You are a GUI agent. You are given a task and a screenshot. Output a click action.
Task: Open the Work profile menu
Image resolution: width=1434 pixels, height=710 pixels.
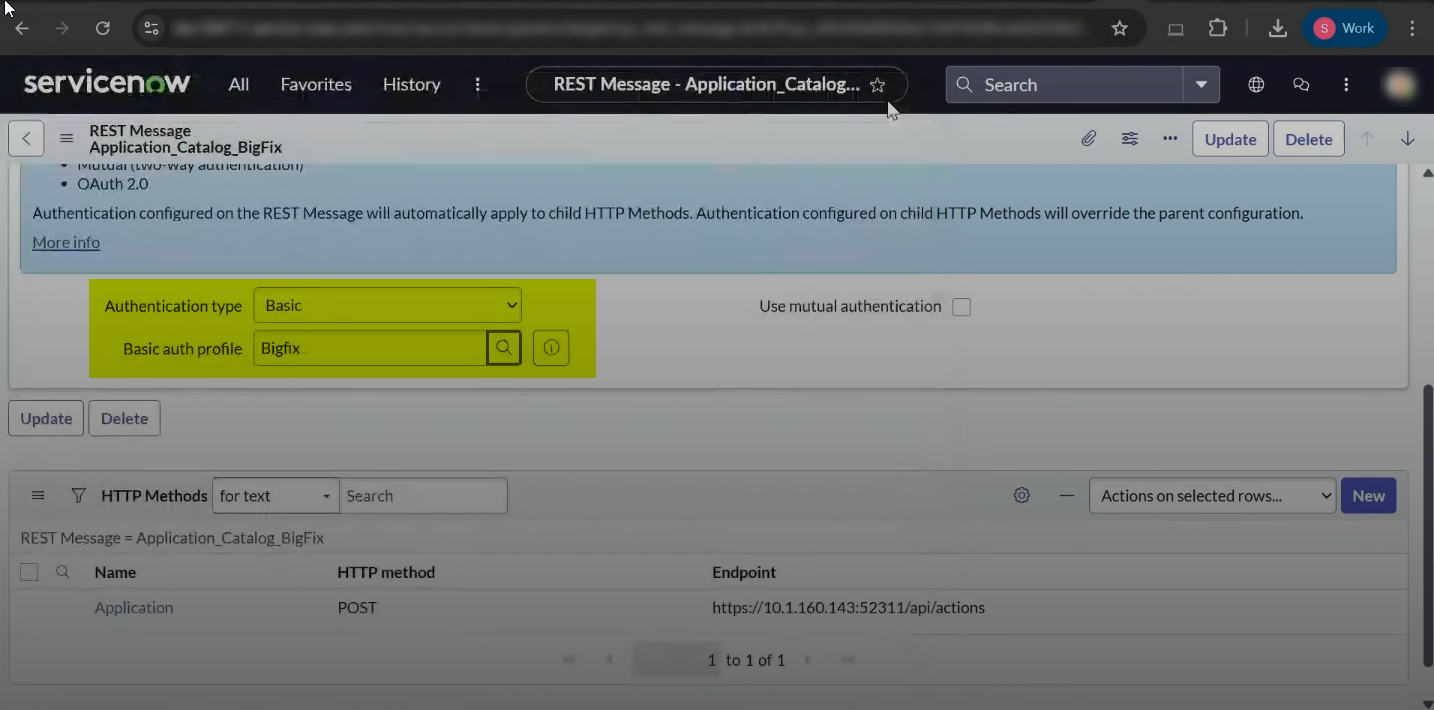1344,28
